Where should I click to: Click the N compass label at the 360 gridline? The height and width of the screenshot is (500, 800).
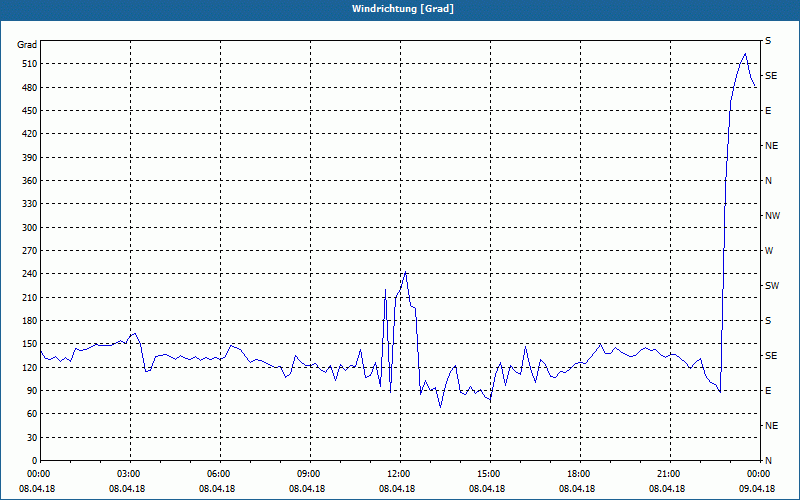tap(768, 181)
